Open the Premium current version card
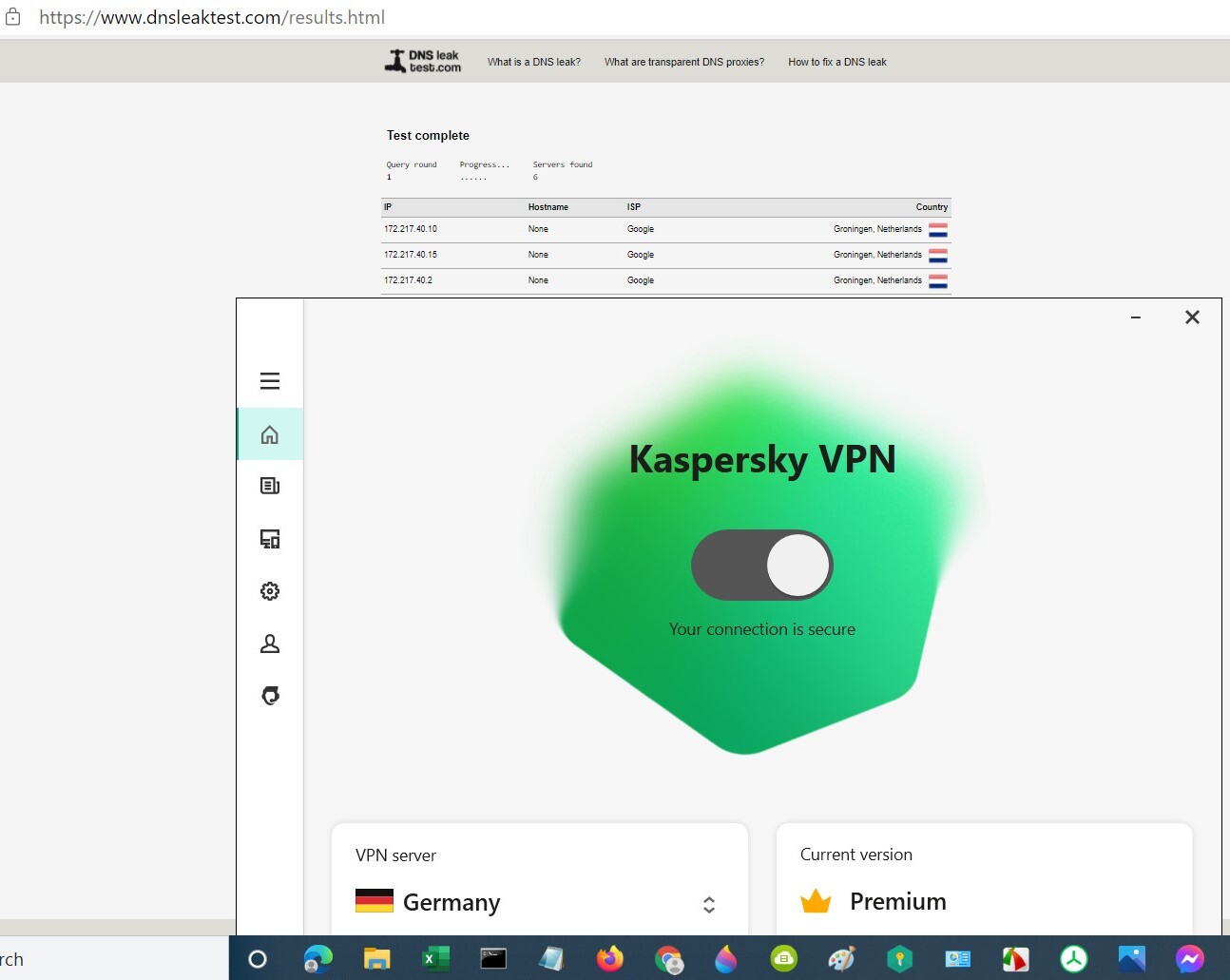This screenshot has height=980, width=1230. [984, 879]
